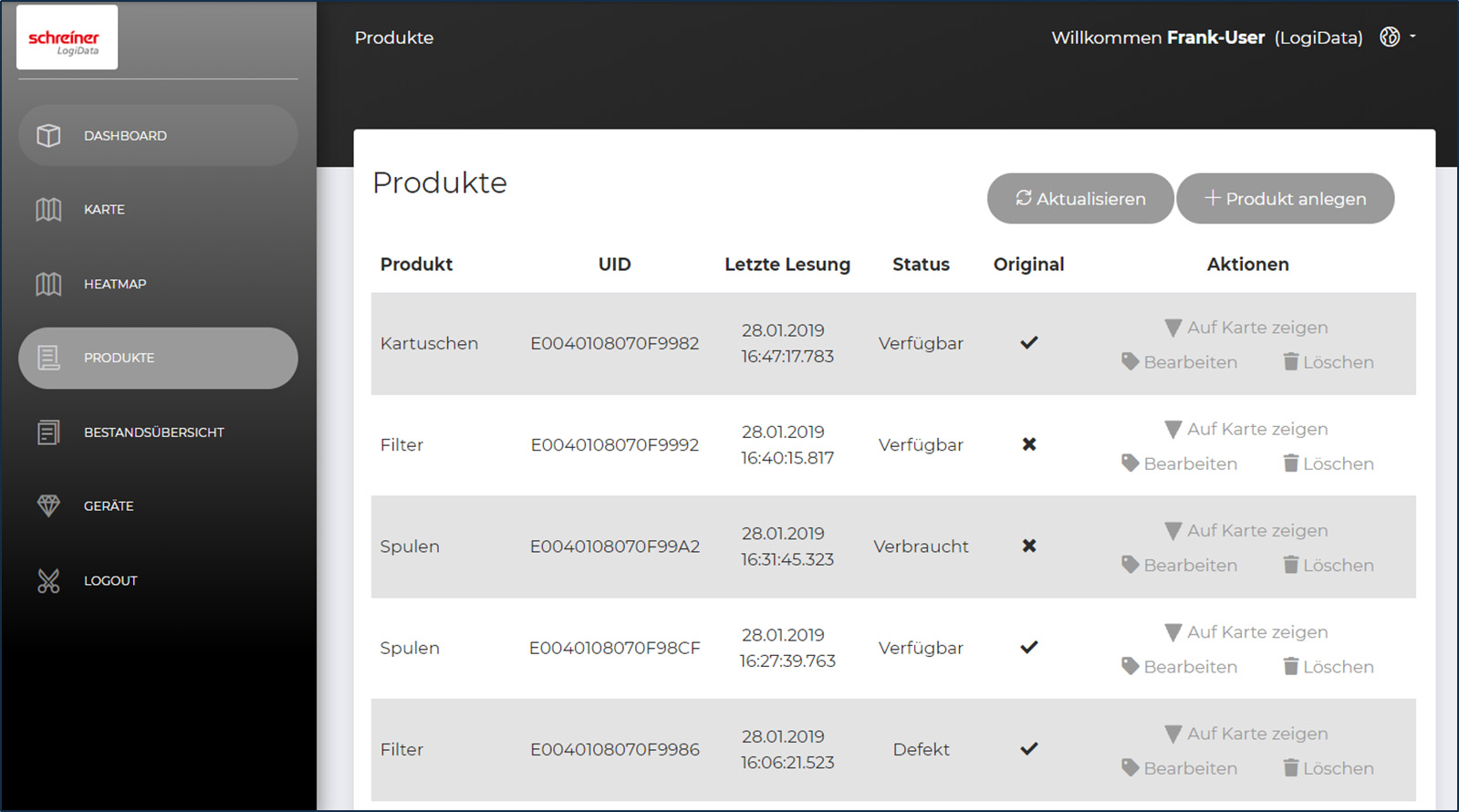The image size is (1459, 812).
Task: Click the globe language icon
Action: (x=1390, y=37)
